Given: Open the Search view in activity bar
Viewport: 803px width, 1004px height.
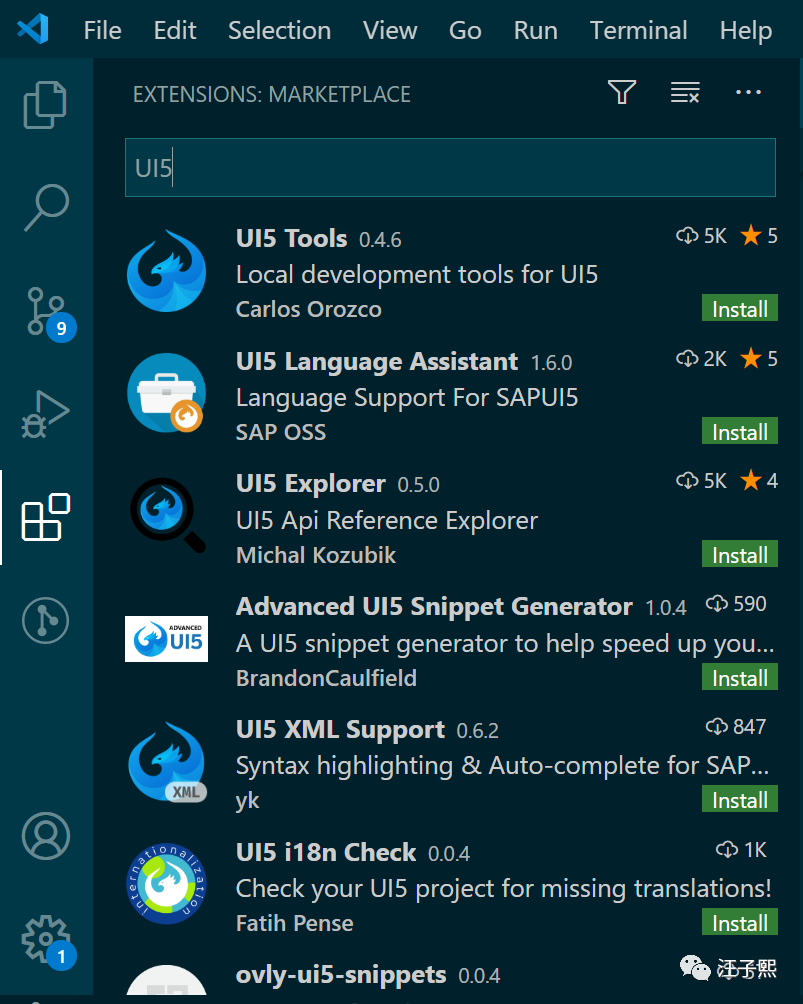Looking at the screenshot, I should point(46,207).
